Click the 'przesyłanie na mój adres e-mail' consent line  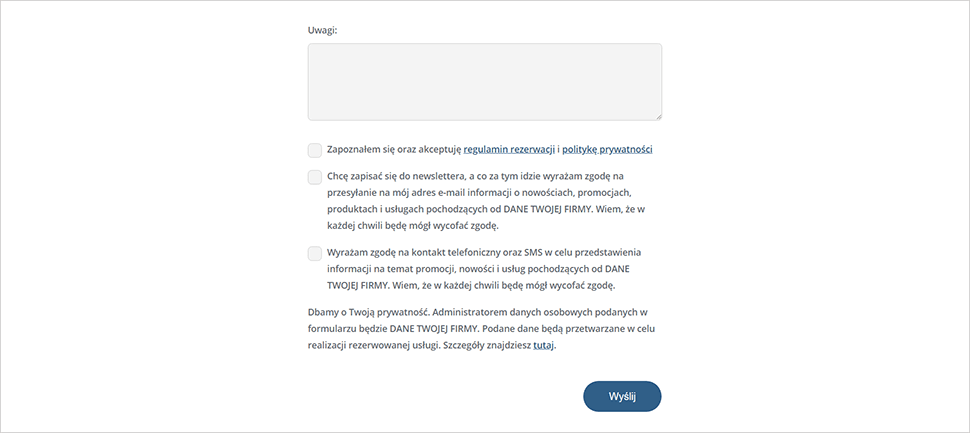click(x=479, y=192)
